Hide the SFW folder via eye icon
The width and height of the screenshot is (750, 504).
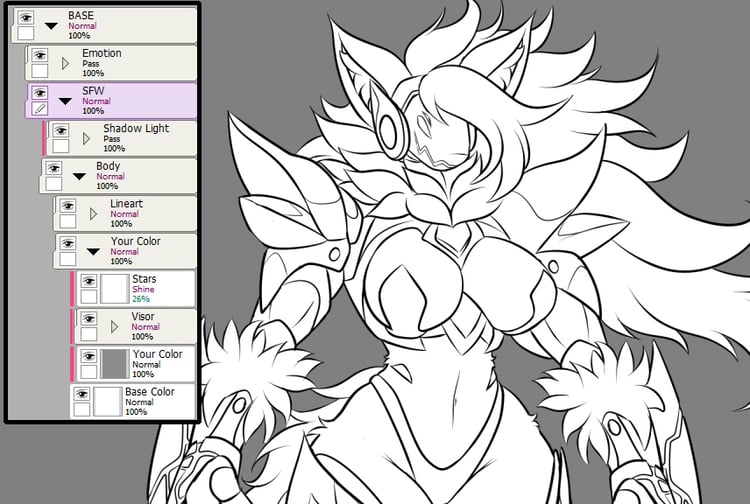[40, 93]
